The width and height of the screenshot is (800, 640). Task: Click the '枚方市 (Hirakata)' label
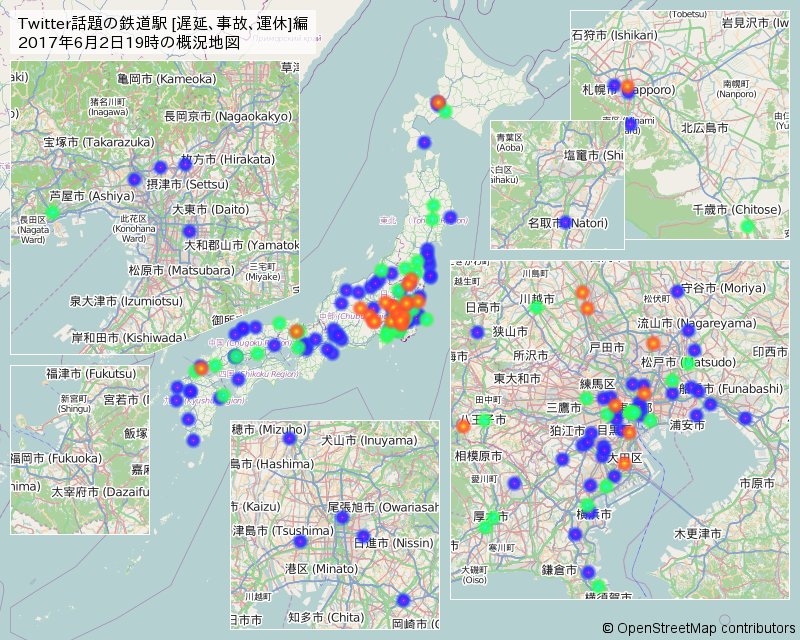227,159
